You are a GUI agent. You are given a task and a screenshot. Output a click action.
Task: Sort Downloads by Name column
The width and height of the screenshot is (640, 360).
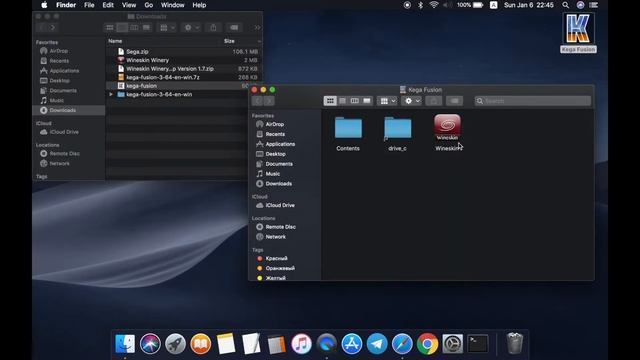click(x=115, y=41)
